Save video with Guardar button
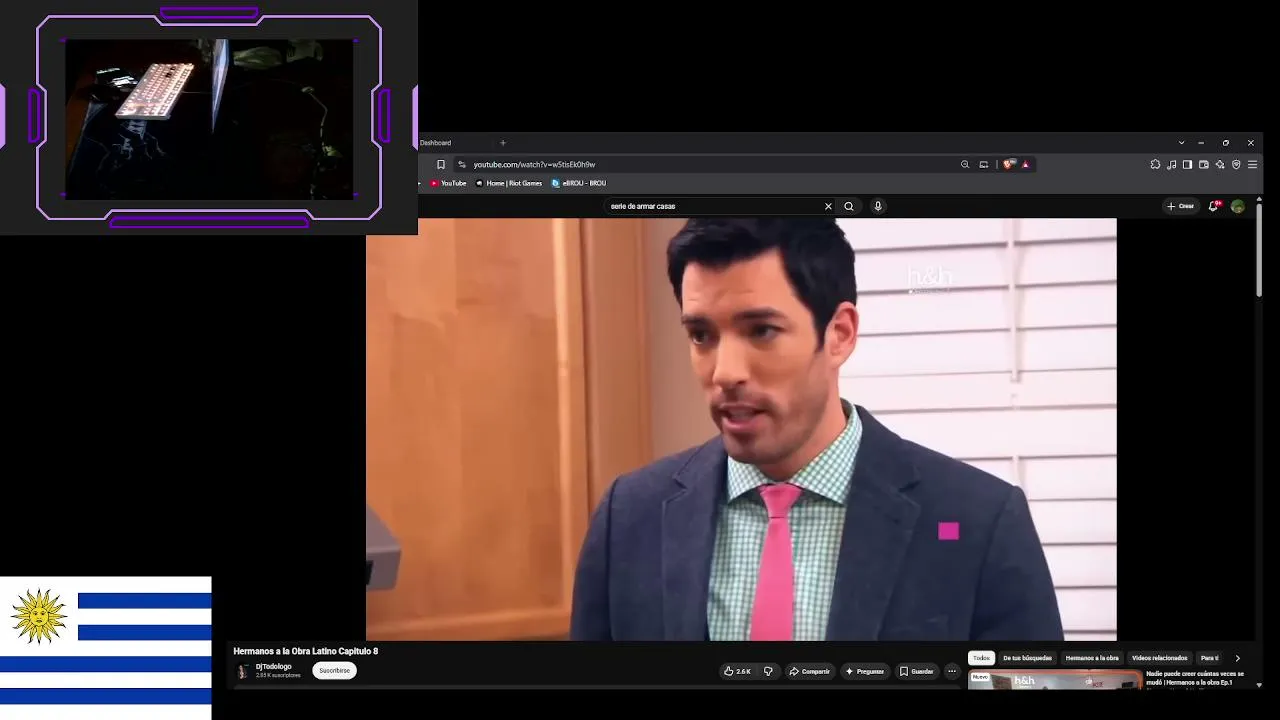Image resolution: width=1280 pixels, height=720 pixels. [x=917, y=671]
